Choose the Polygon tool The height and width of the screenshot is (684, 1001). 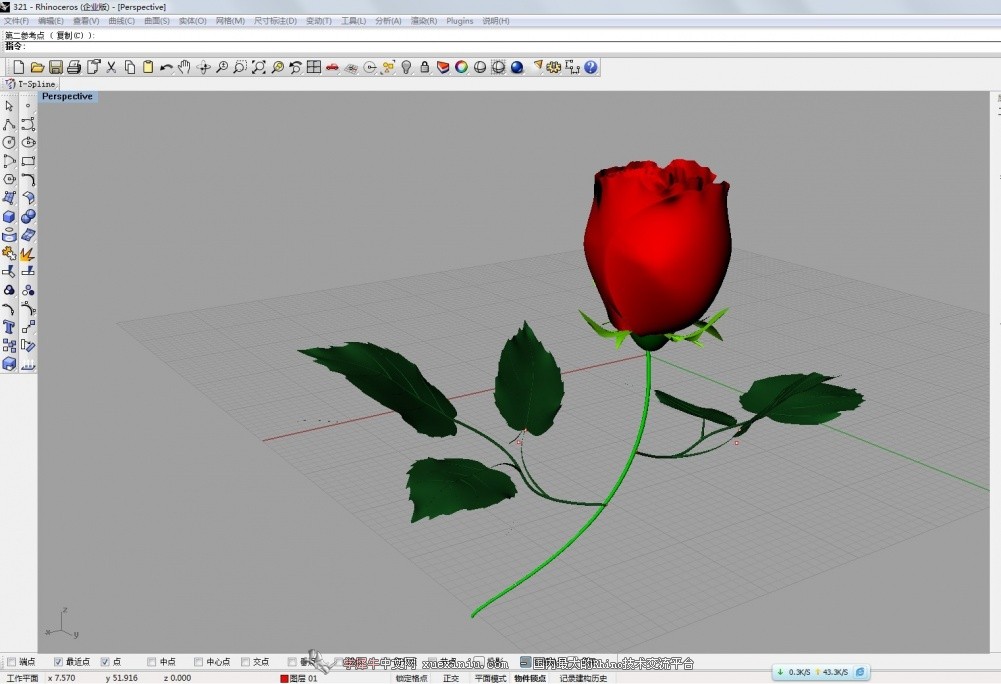click(9, 179)
